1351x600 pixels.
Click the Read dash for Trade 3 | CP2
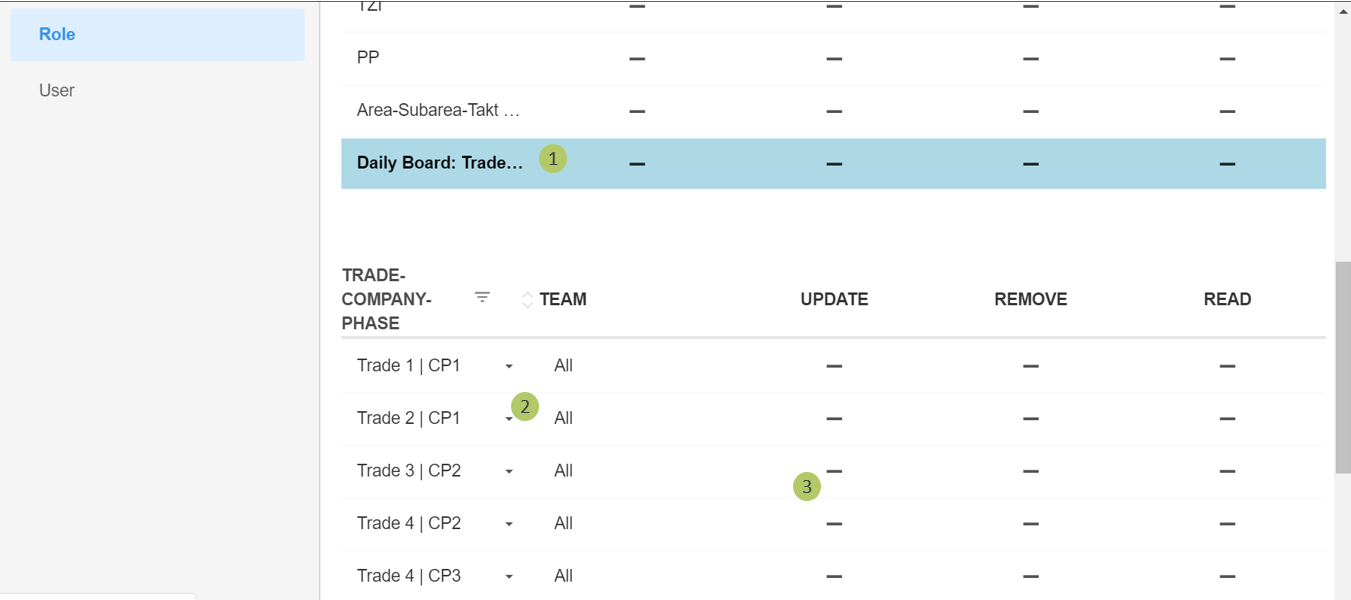point(1227,471)
